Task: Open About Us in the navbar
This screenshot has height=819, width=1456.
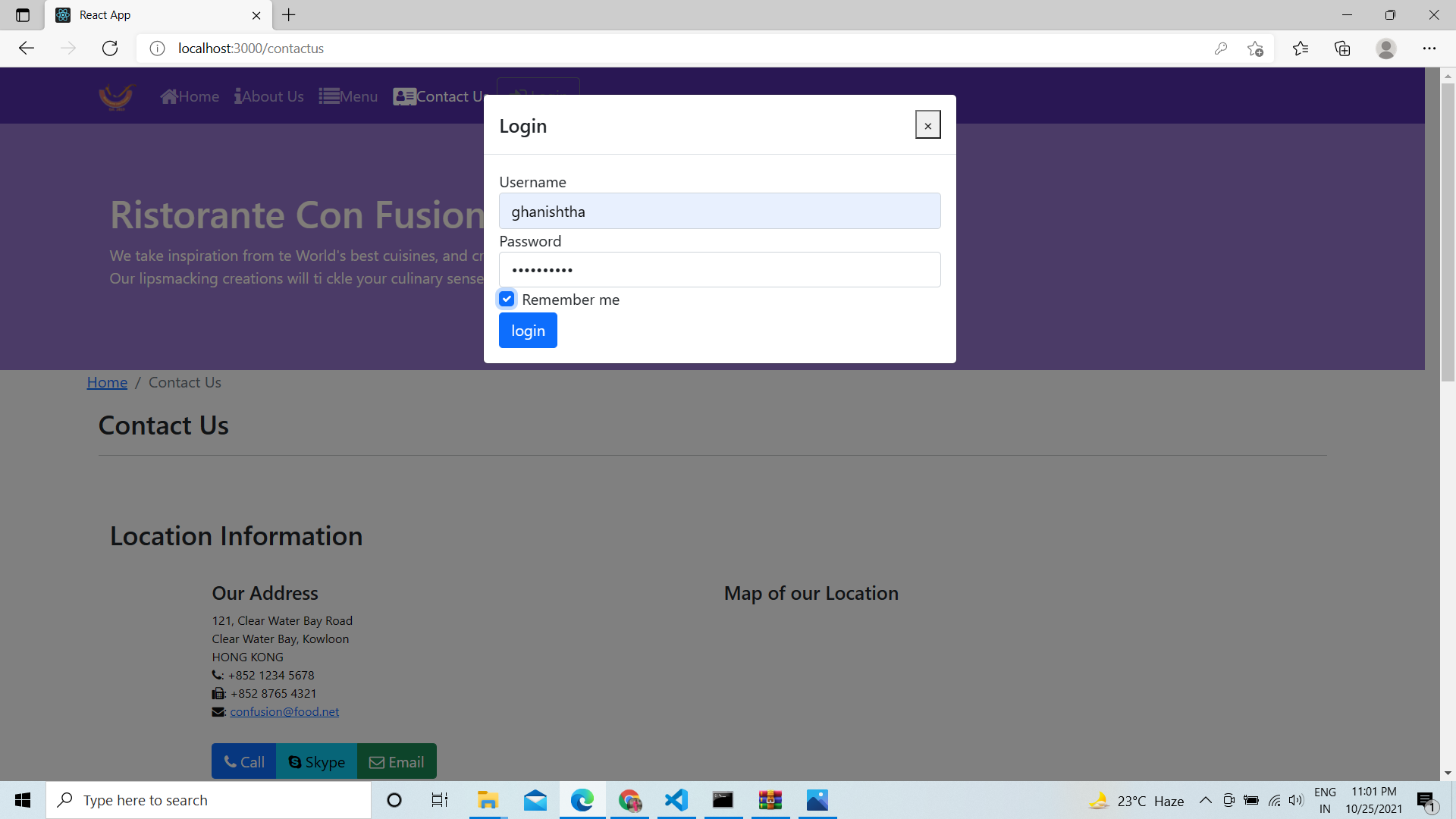Action: coord(269,96)
